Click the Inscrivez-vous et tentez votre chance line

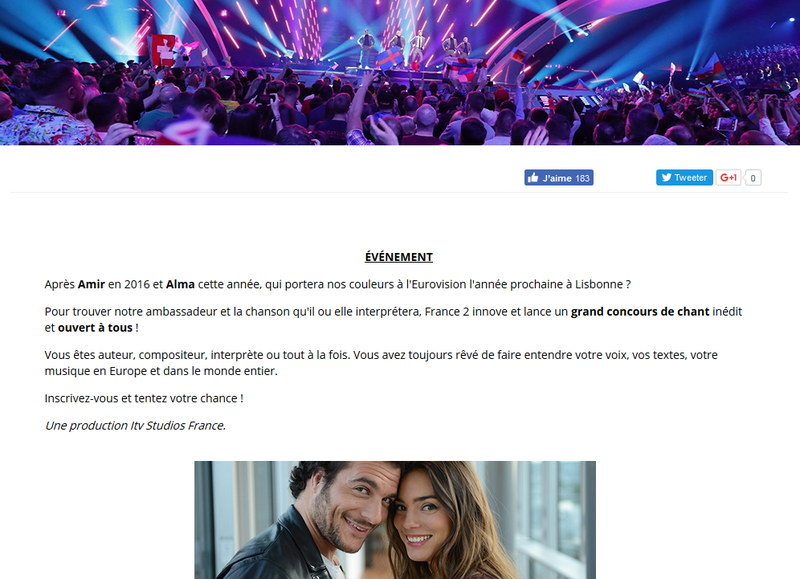click(144, 398)
